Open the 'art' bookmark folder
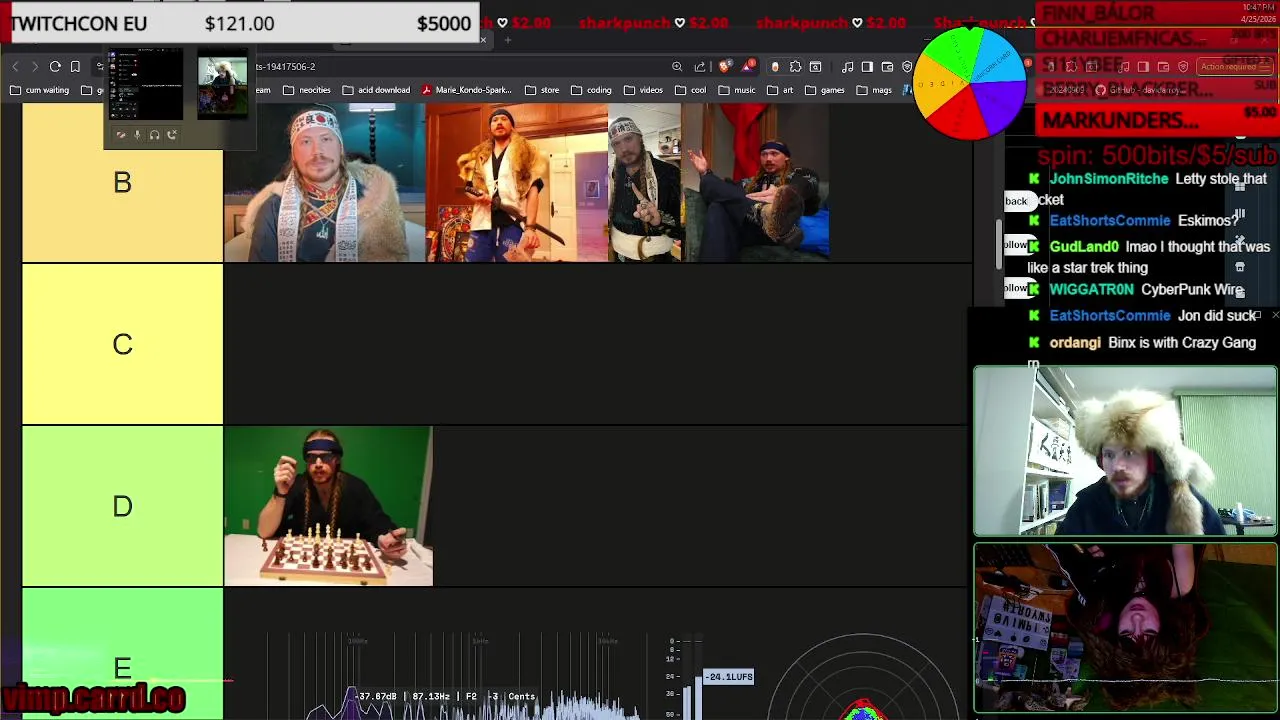1280x720 pixels. [x=779, y=90]
